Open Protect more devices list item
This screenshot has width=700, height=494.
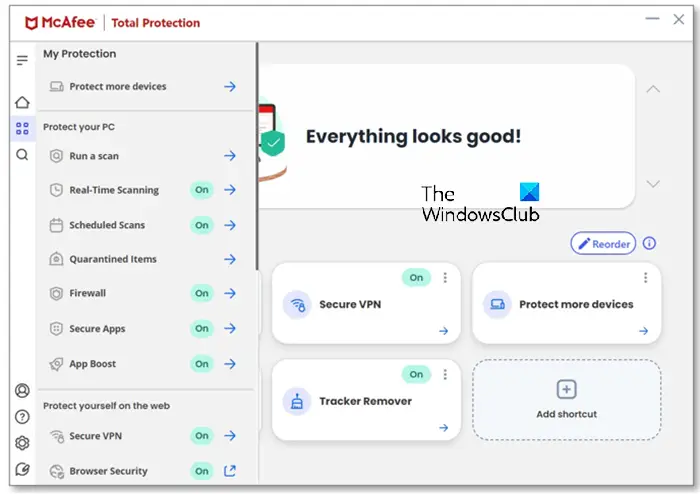coord(146,86)
